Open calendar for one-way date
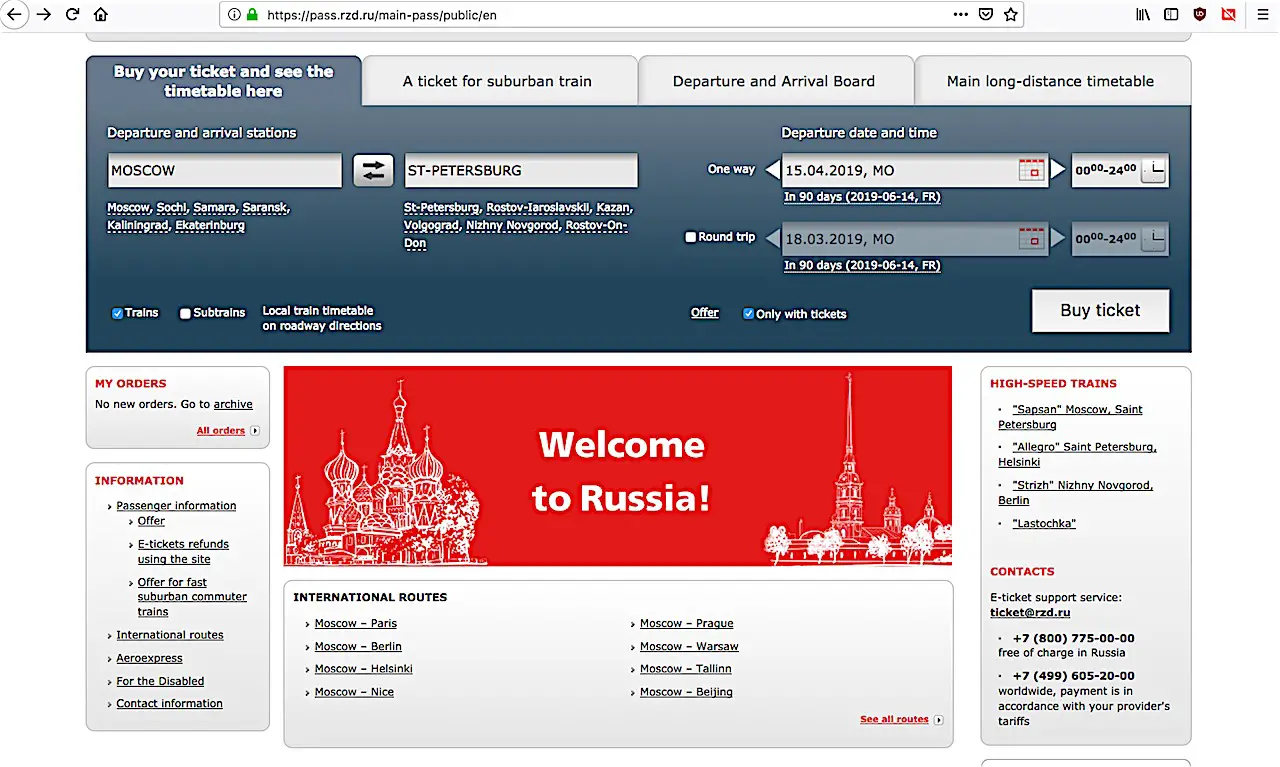Viewport: 1280px width, 767px height. pyautogui.click(x=1031, y=170)
